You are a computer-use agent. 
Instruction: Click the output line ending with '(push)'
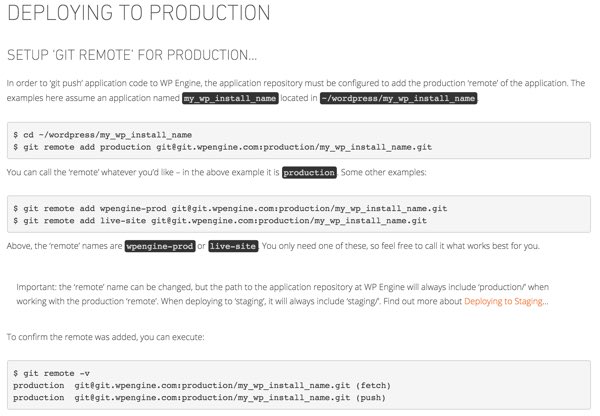pos(199,398)
